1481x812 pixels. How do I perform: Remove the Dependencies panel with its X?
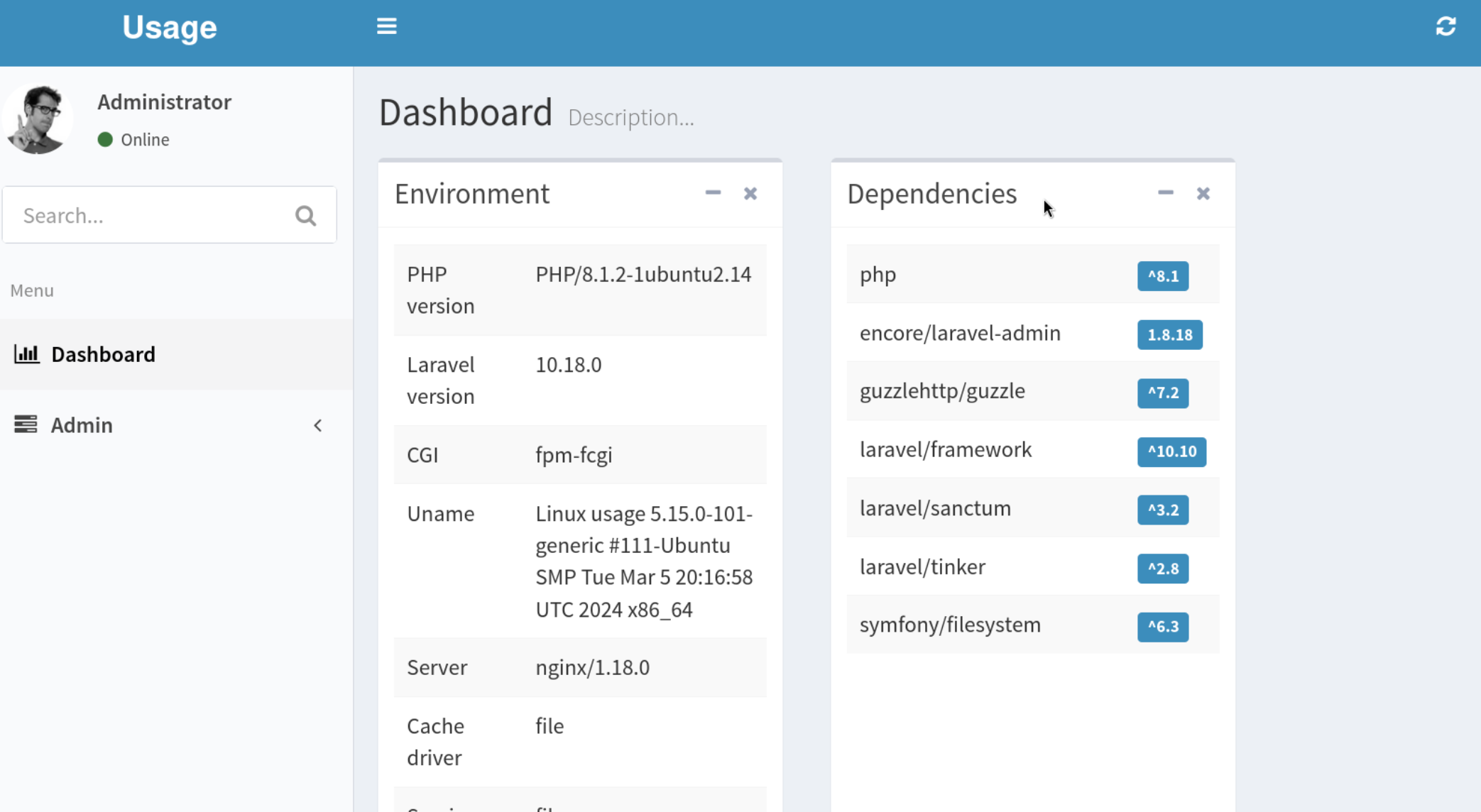[x=1203, y=193]
